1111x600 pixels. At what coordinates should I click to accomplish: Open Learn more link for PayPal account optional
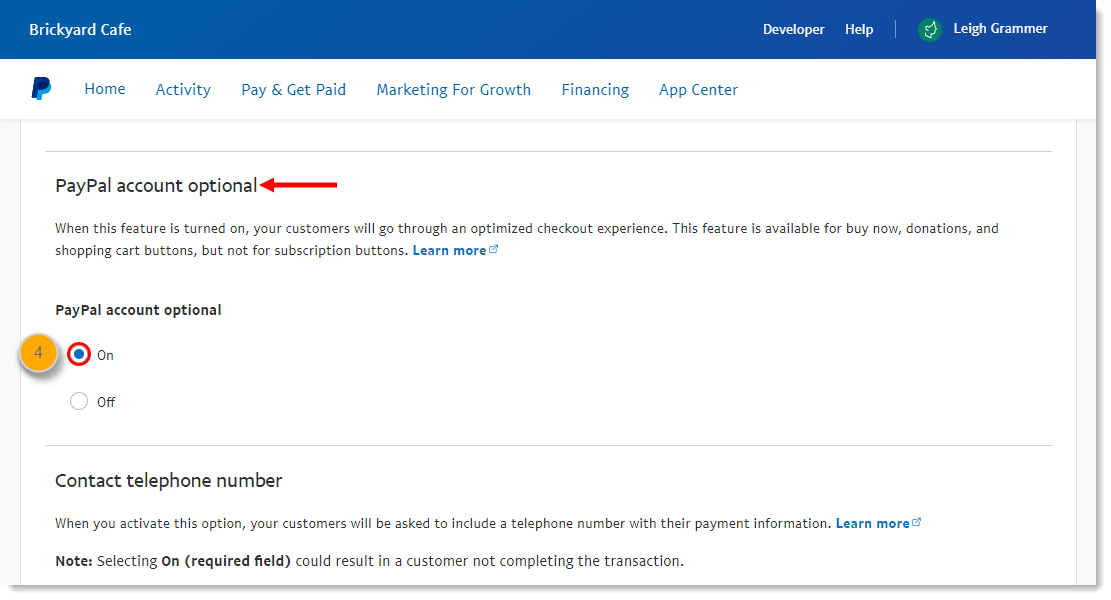coord(455,250)
